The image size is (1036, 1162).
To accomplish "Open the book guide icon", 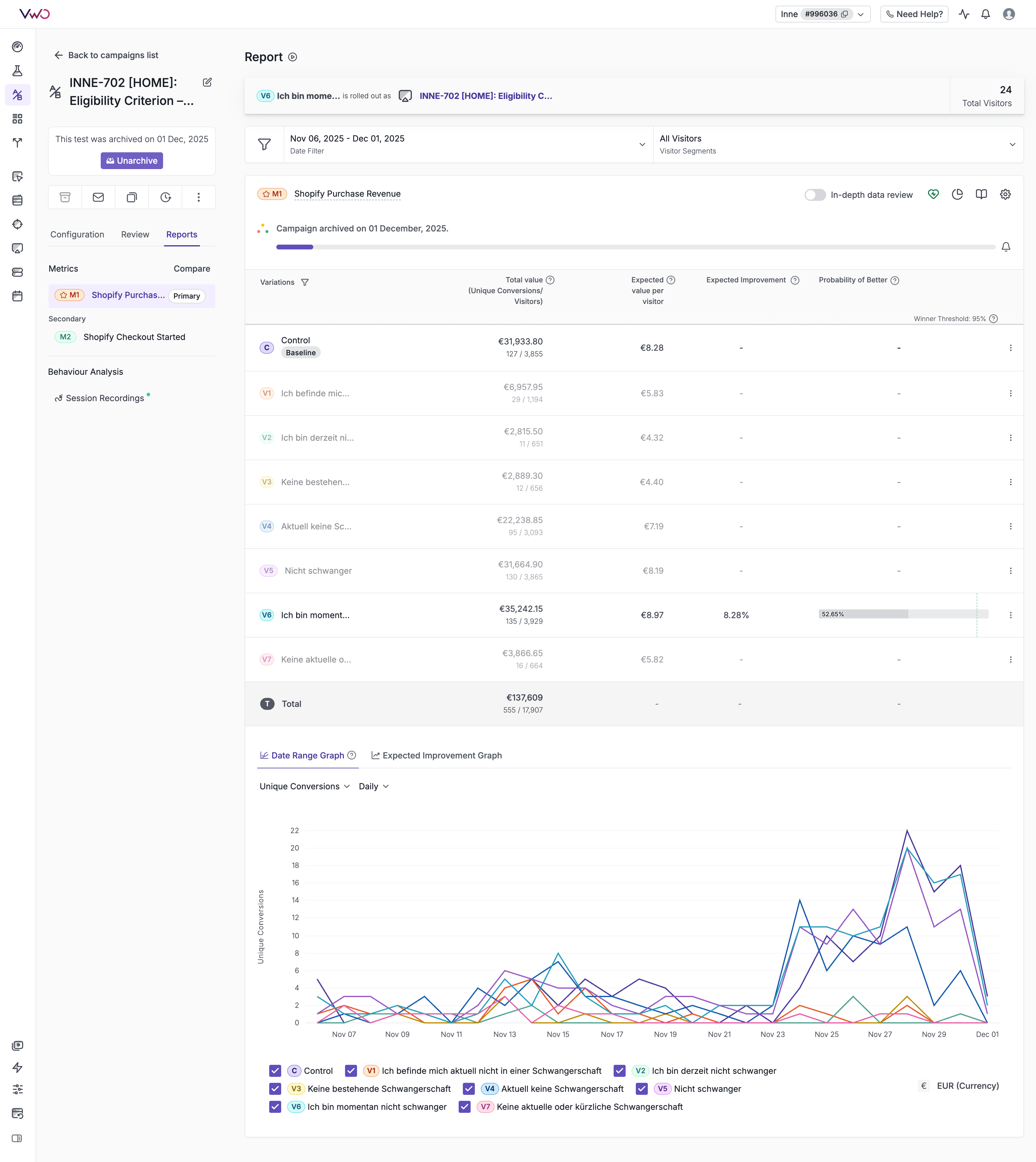I will click(981, 194).
